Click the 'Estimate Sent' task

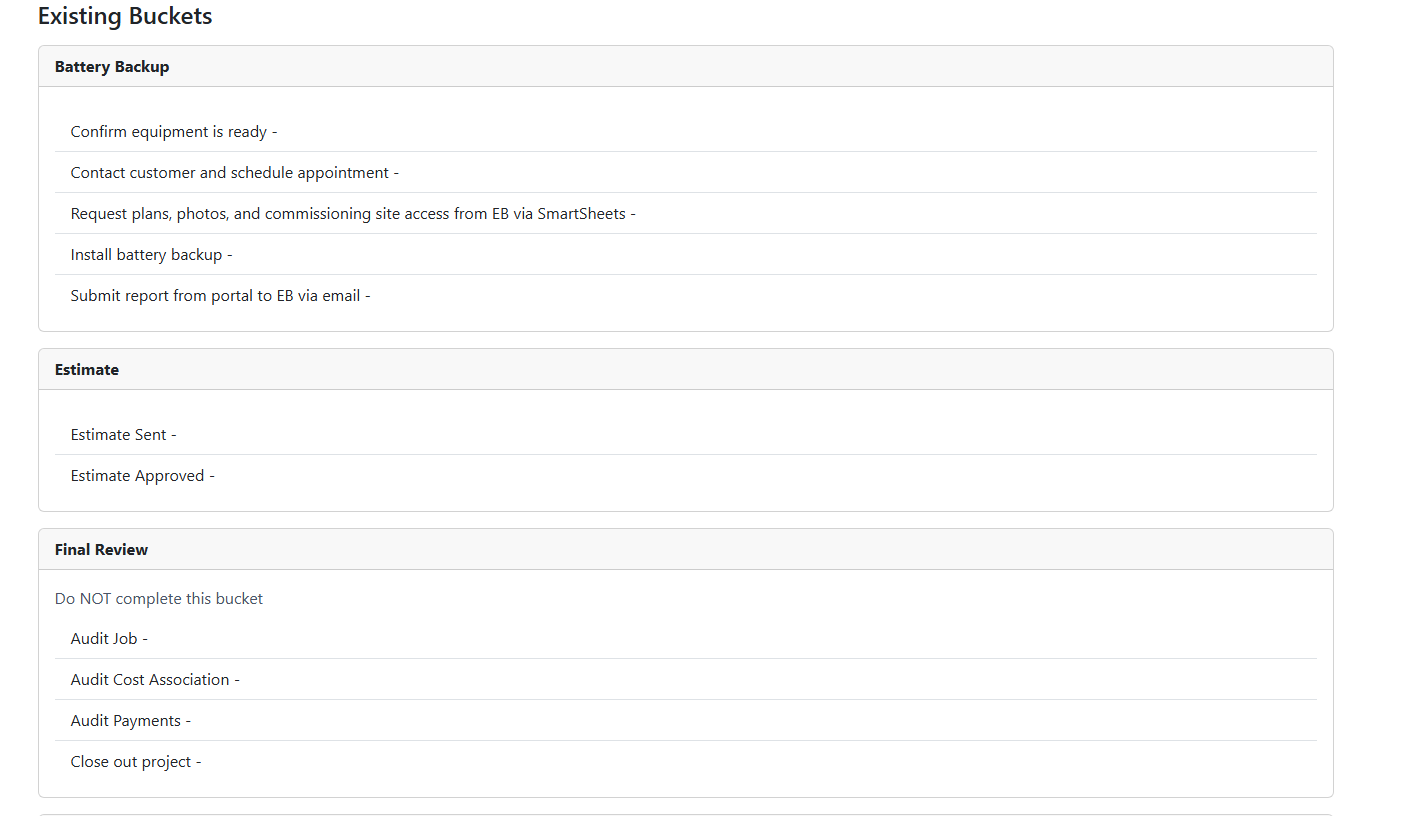[119, 435]
